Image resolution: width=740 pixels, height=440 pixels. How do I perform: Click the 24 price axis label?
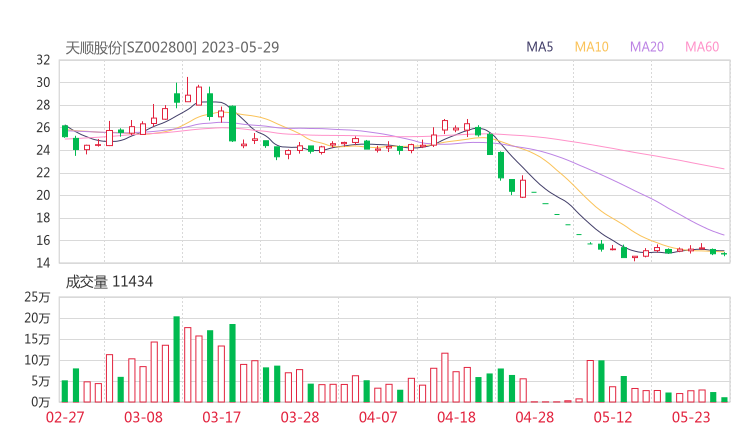[43, 150]
